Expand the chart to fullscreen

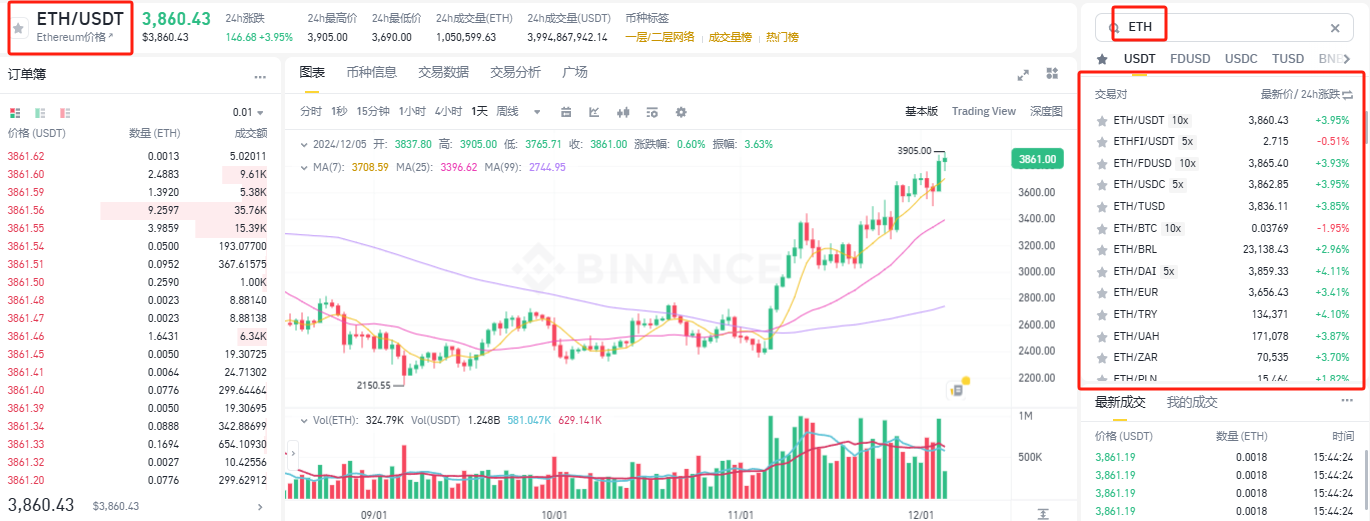click(1023, 74)
